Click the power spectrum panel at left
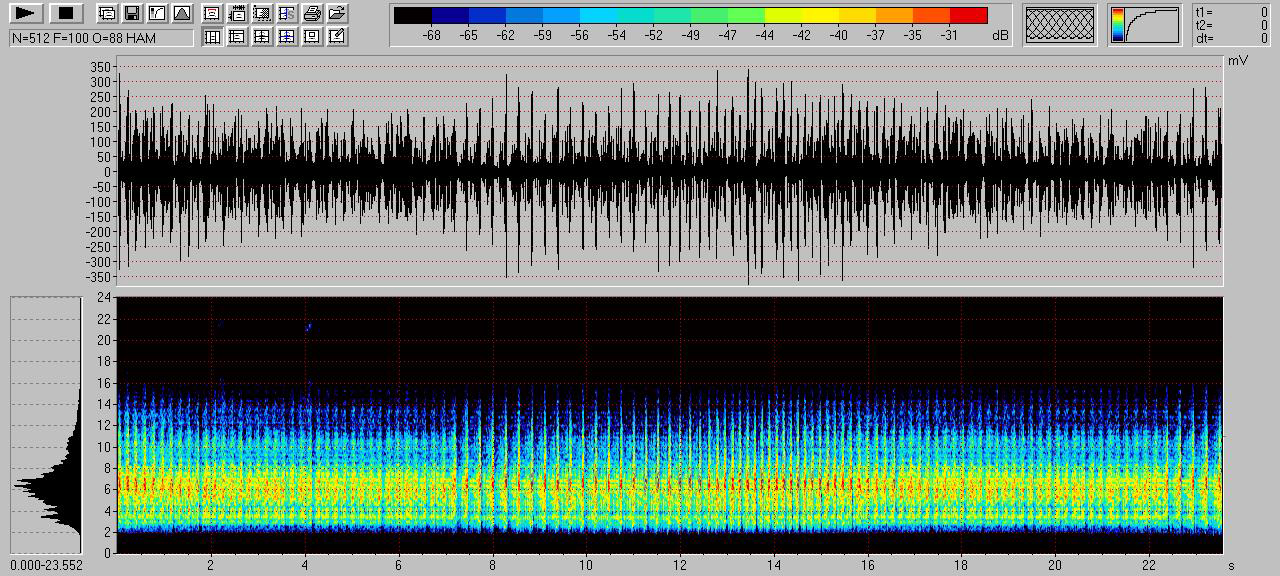The width and height of the screenshot is (1280, 576). click(46, 426)
